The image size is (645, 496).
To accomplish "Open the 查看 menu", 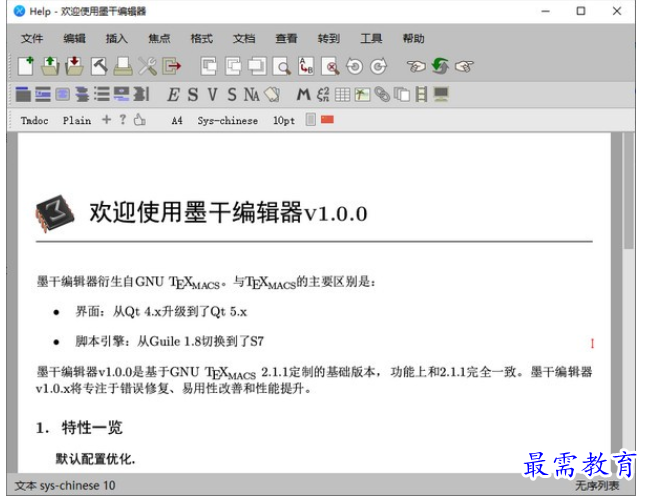I will click(286, 39).
